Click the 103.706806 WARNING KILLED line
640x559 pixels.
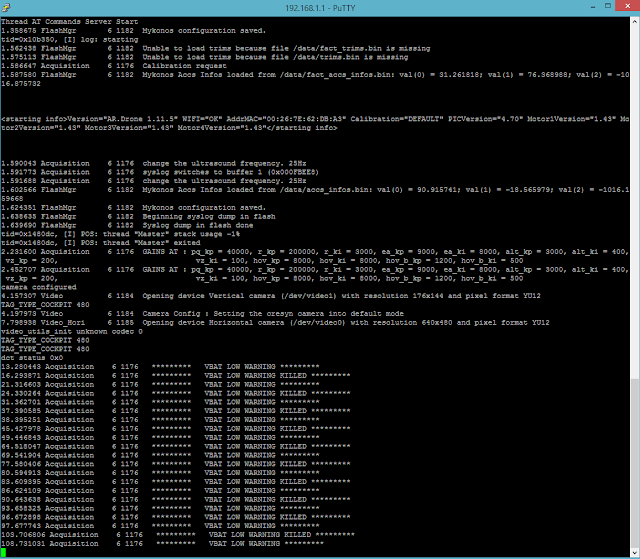tap(178, 535)
